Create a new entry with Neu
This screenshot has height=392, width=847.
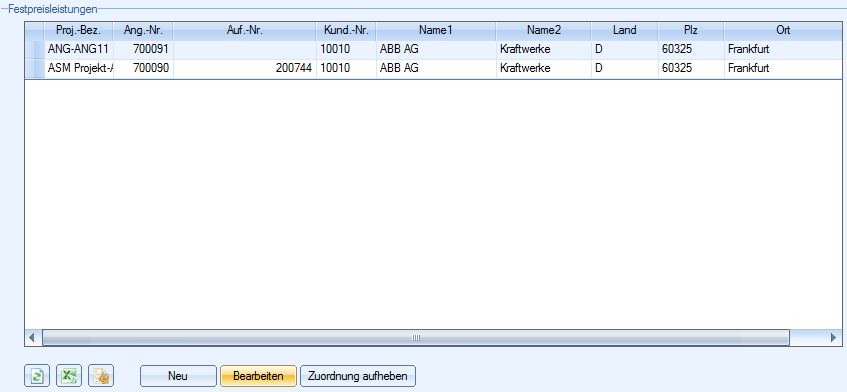[178, 376]
